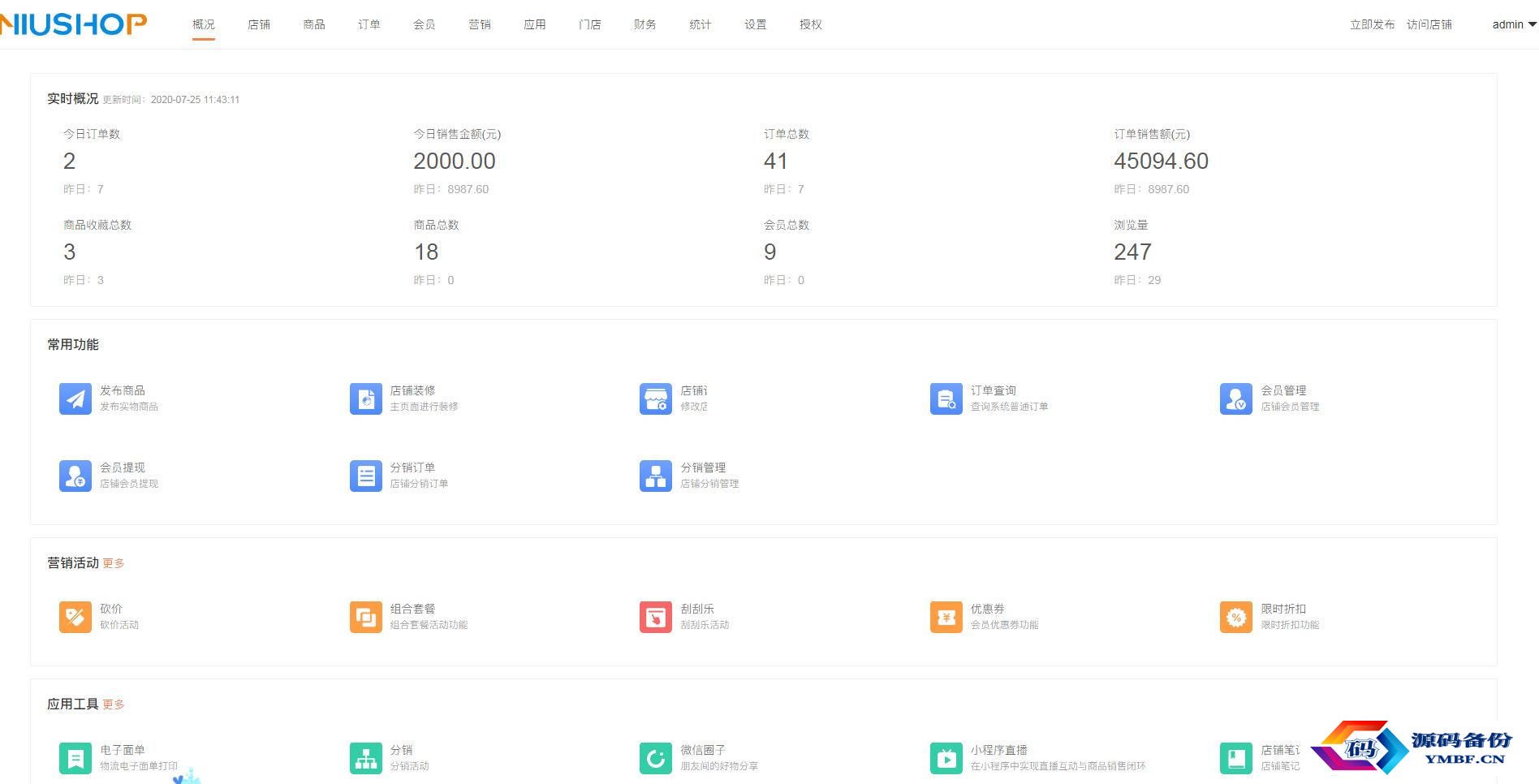Open the 订单 menu

[x=369, y=24]
